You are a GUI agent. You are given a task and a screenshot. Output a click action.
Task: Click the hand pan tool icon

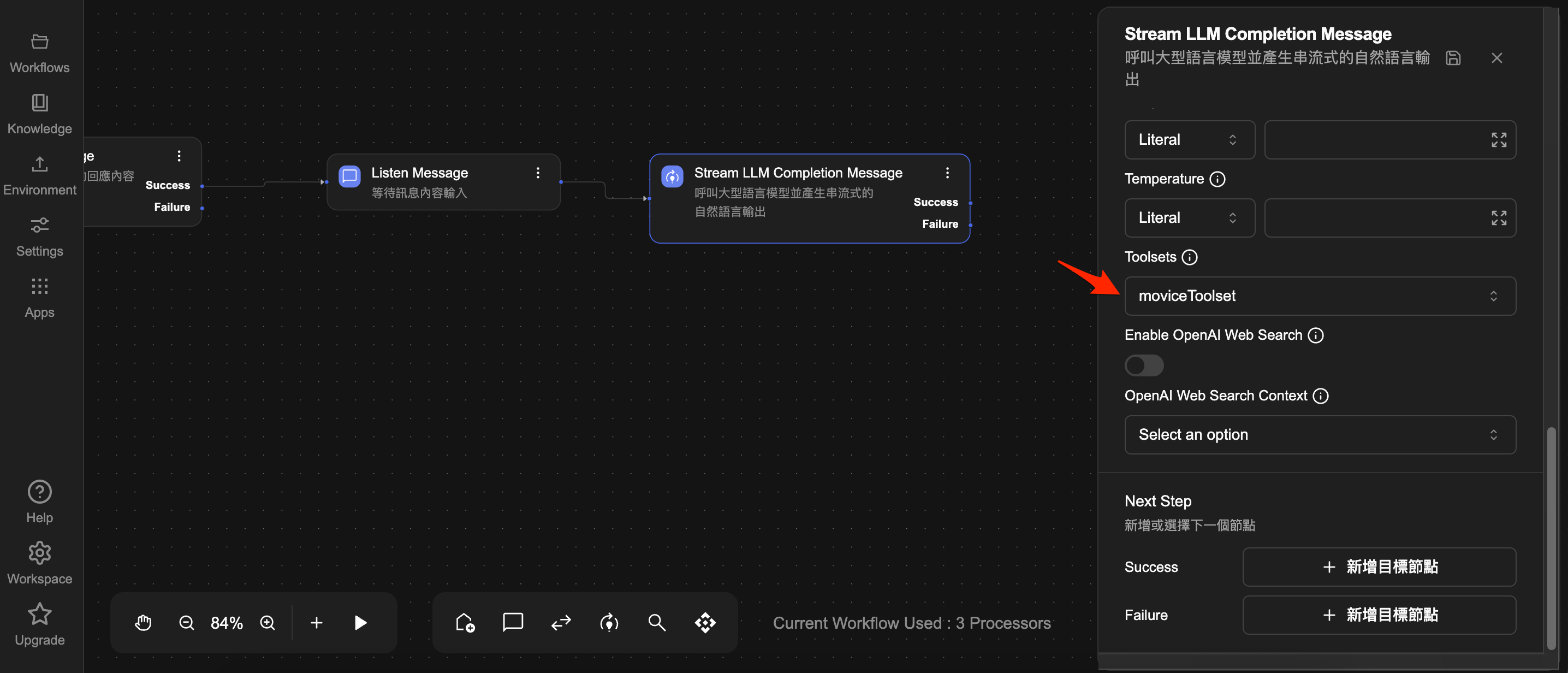[x=143, y=622]
